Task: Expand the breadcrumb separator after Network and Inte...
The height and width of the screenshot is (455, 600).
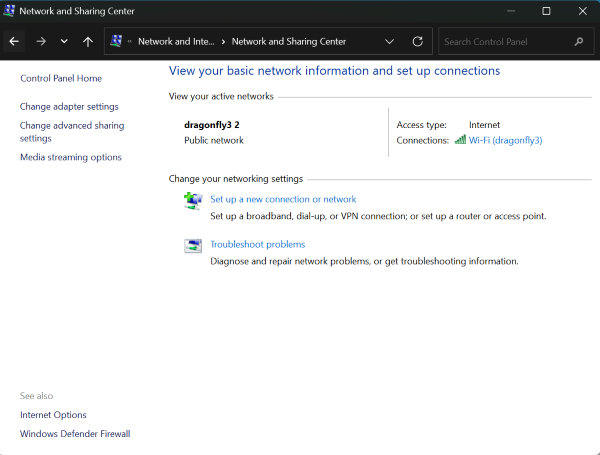Action: [223, 42]
